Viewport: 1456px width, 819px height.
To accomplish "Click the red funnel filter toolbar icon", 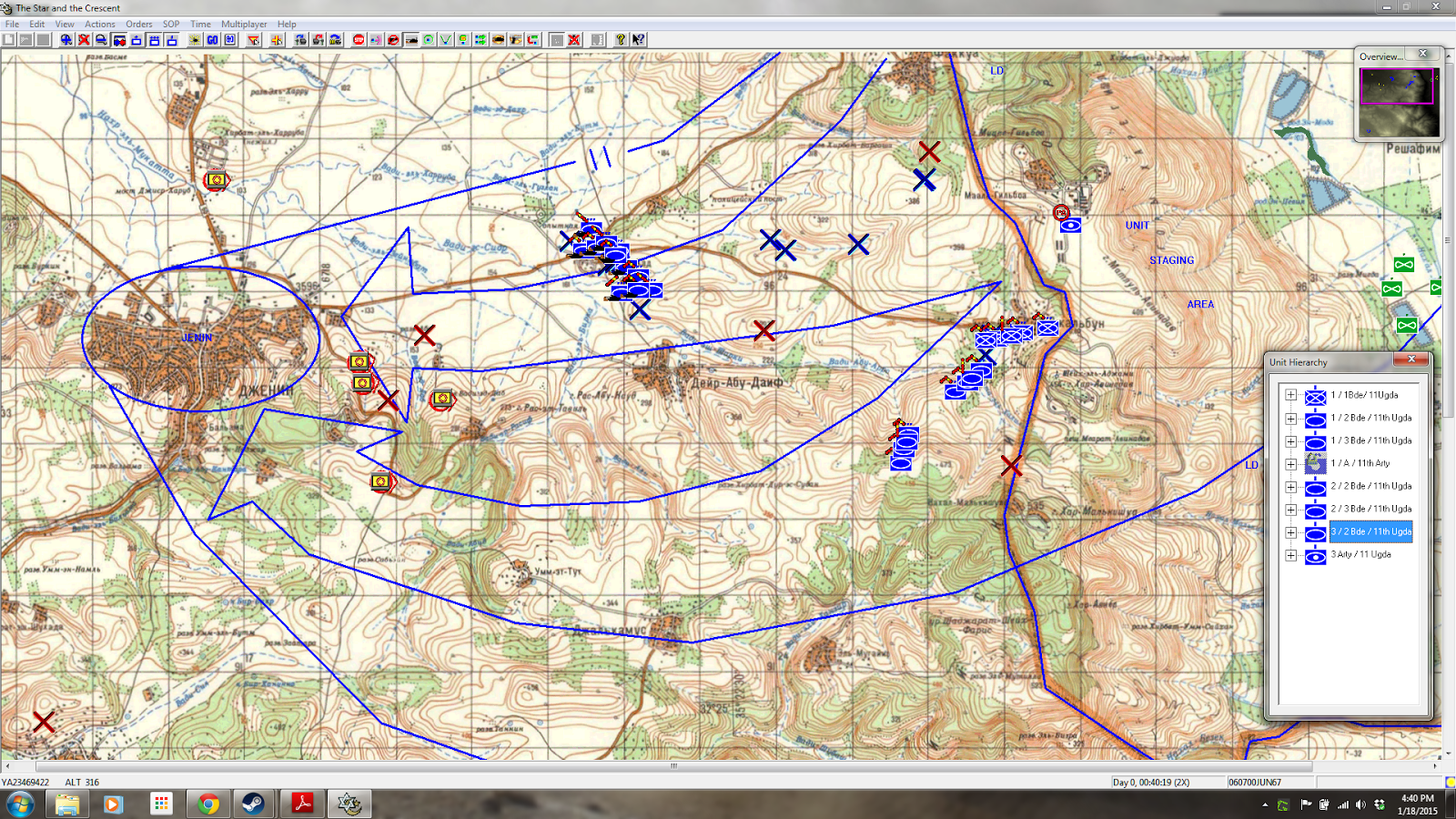I will coord(253,40).
